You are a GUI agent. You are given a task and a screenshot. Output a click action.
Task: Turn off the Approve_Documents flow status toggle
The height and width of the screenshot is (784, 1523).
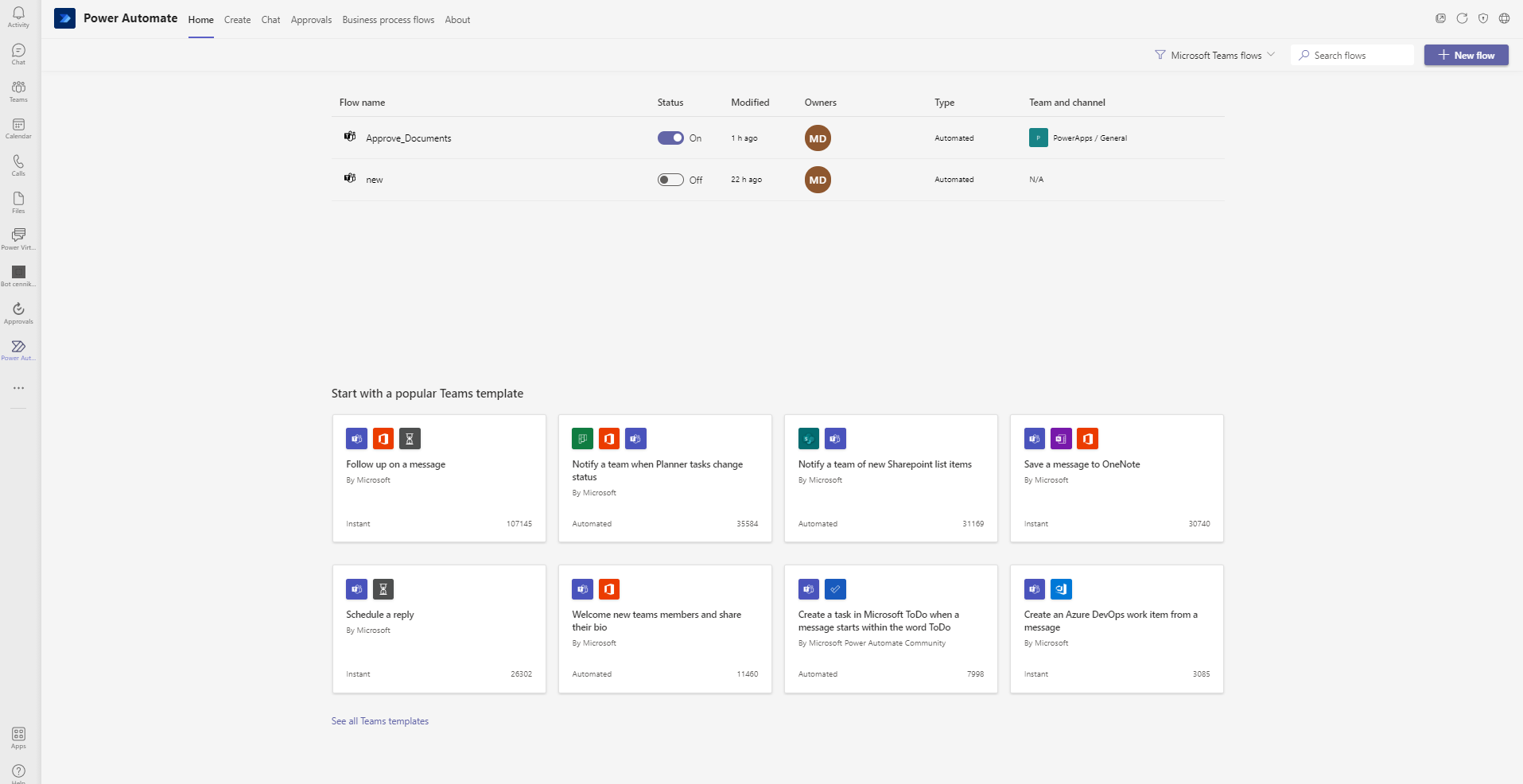point(670,138)
